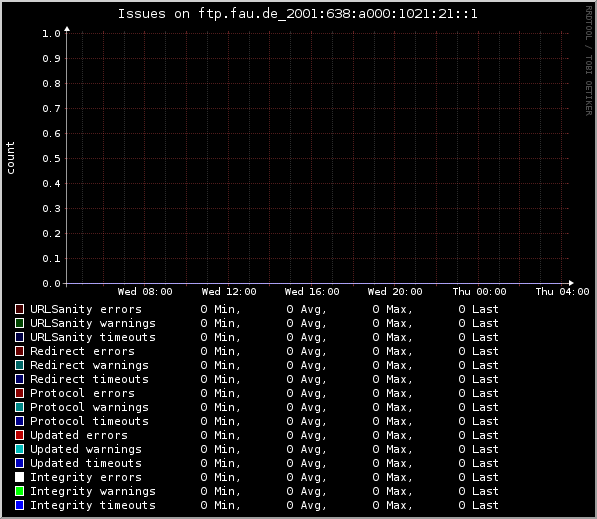Click the Thu 00:00 time axis label
The width and height of the screenshot is (597, 519).
click(479, 292)
